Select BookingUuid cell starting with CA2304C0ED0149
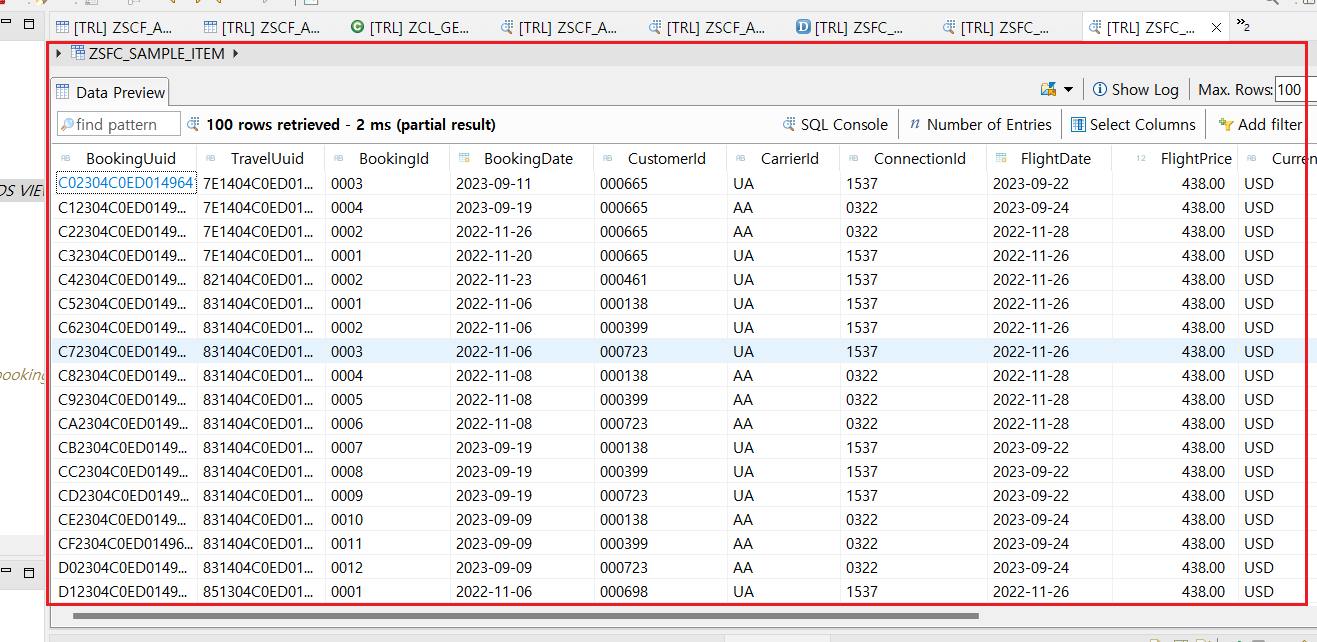1317x642 pixels. pos(122,423)
